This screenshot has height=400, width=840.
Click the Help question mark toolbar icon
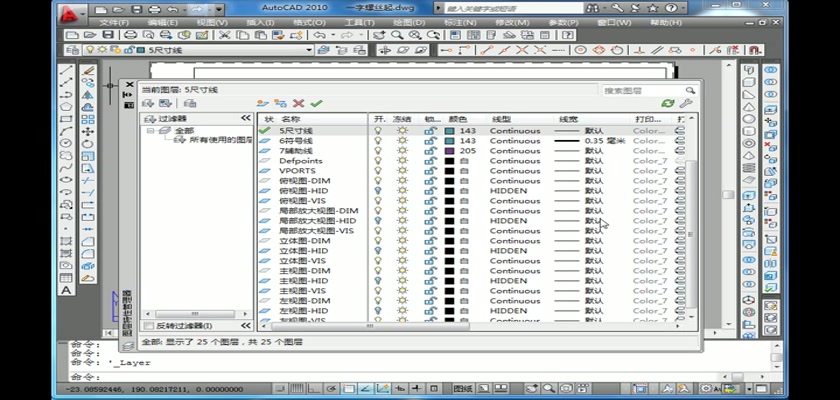[567, 35]
